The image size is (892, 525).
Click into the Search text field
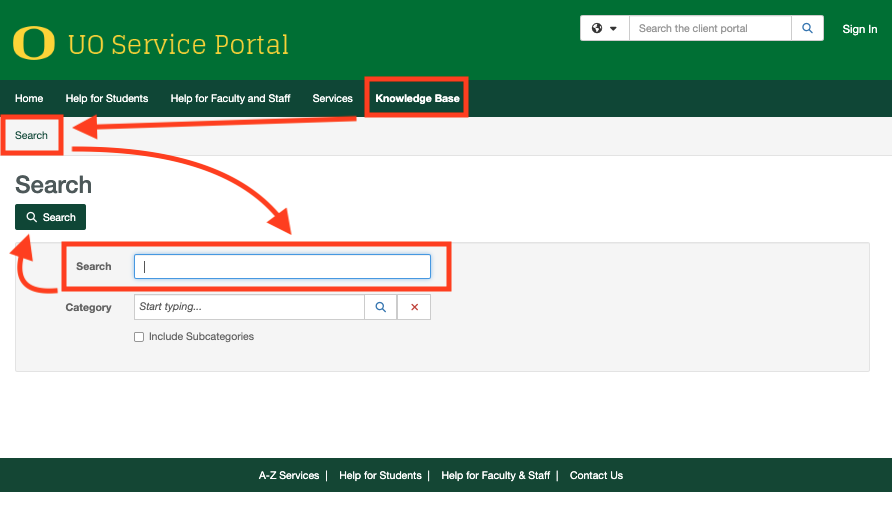(x=282, y=266)
